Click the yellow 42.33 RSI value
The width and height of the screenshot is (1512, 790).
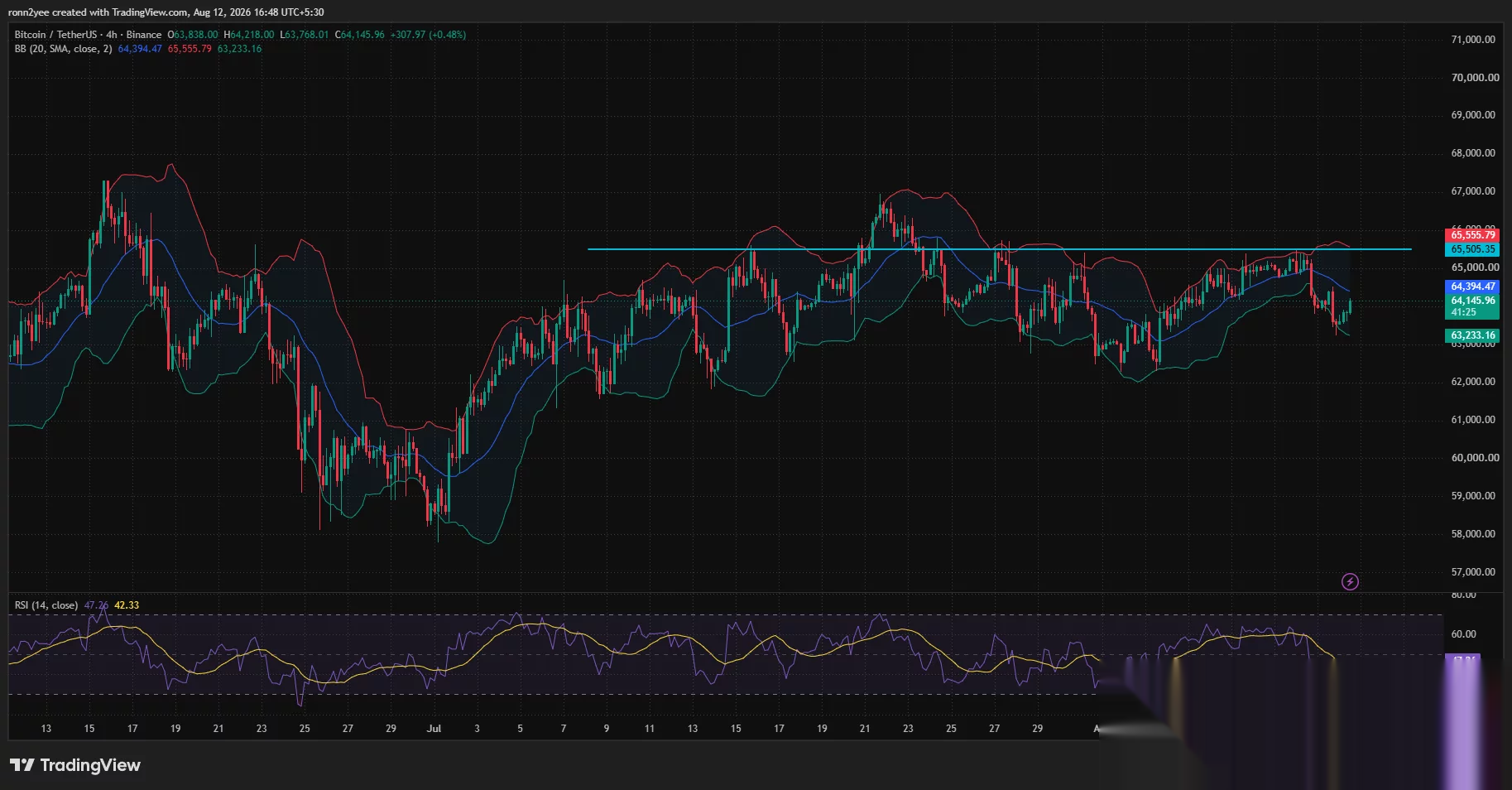[127, 605]
